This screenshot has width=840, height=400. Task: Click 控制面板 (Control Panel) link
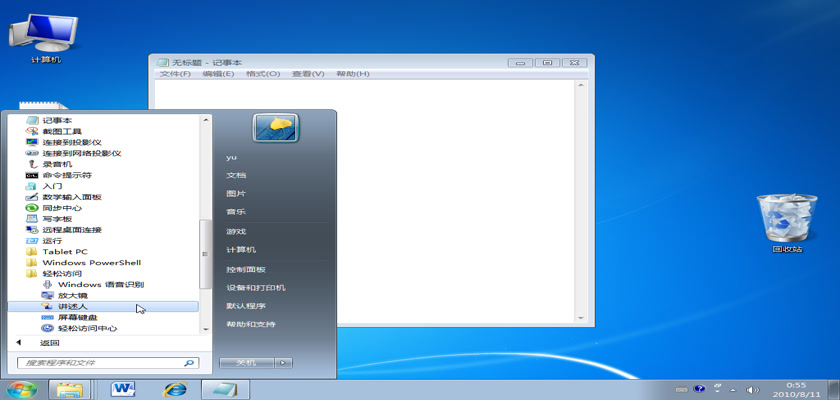(245, 269)
